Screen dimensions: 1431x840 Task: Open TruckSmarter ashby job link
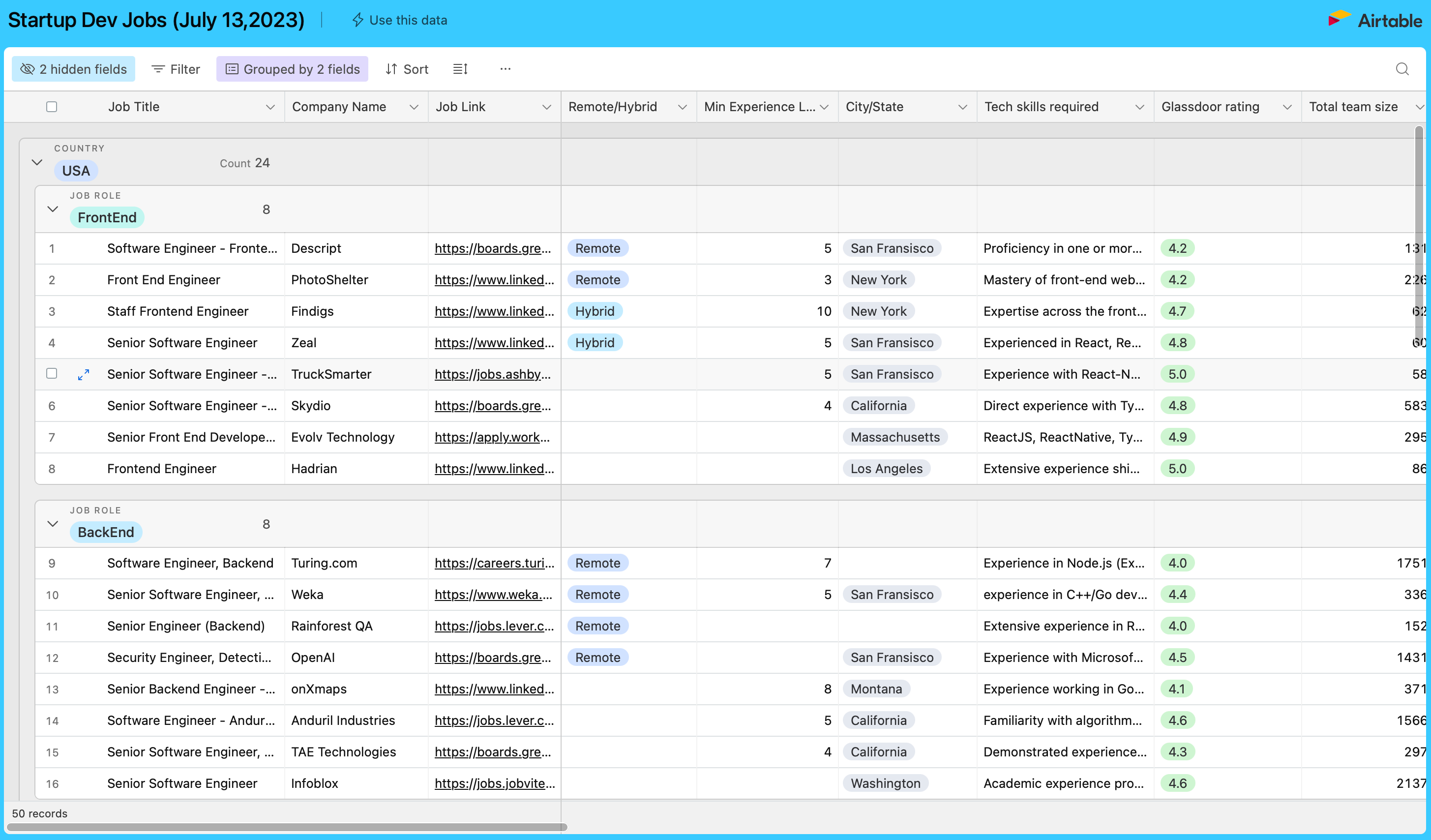click(493, 374)
